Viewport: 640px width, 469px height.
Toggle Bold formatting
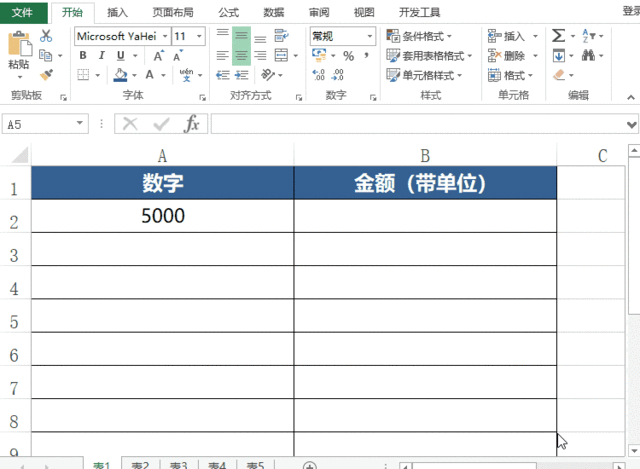83,56
